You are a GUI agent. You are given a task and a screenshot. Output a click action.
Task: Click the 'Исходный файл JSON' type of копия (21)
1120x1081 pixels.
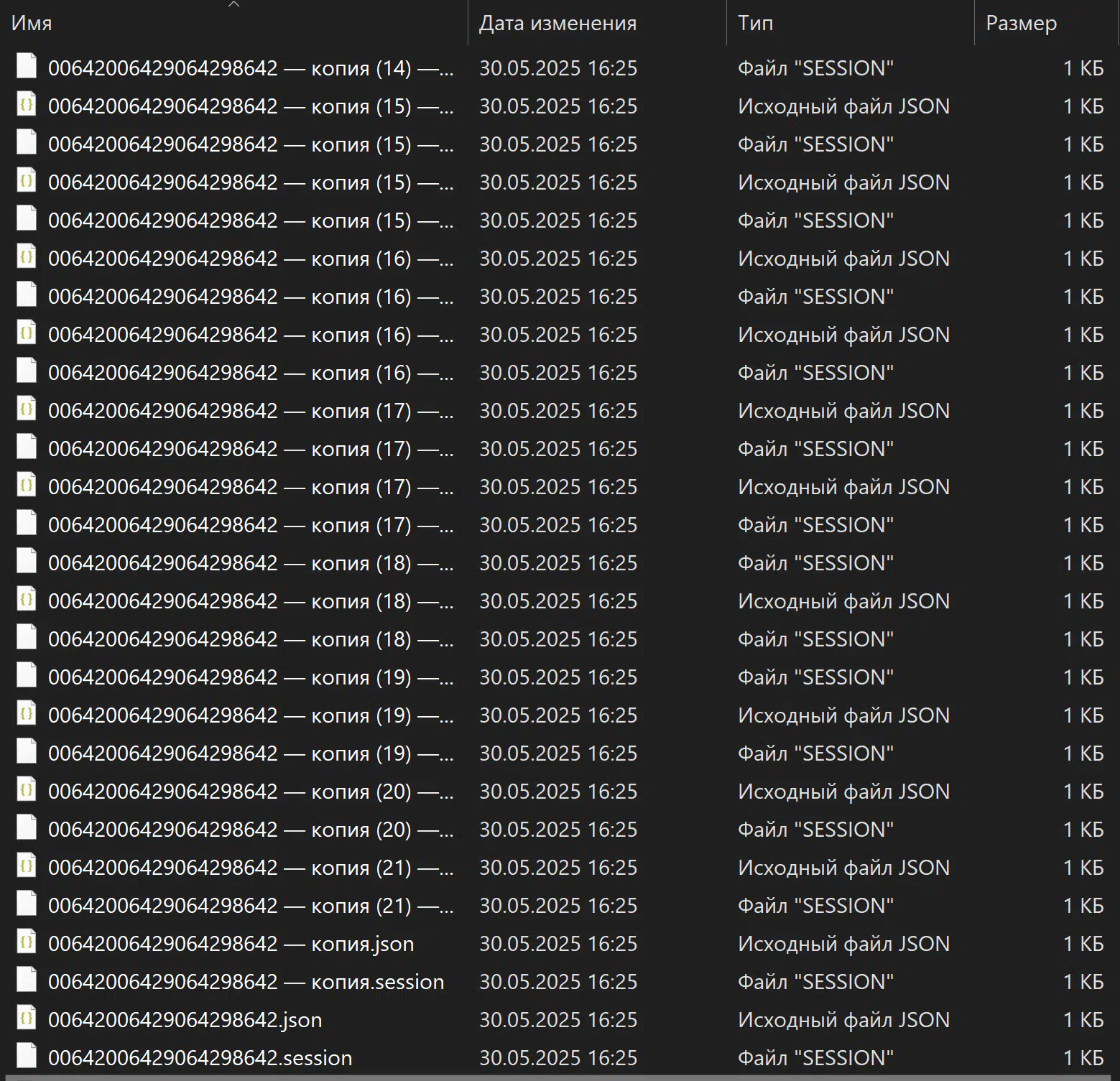[x=843, y=868]
